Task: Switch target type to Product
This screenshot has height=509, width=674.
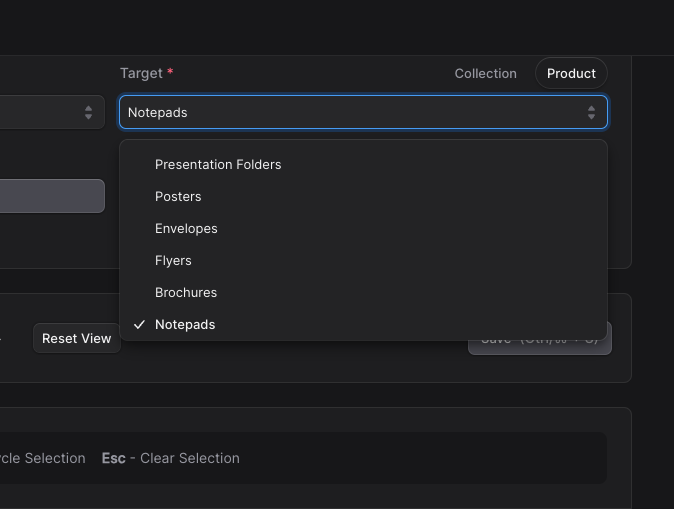Action: pos(571,74)
